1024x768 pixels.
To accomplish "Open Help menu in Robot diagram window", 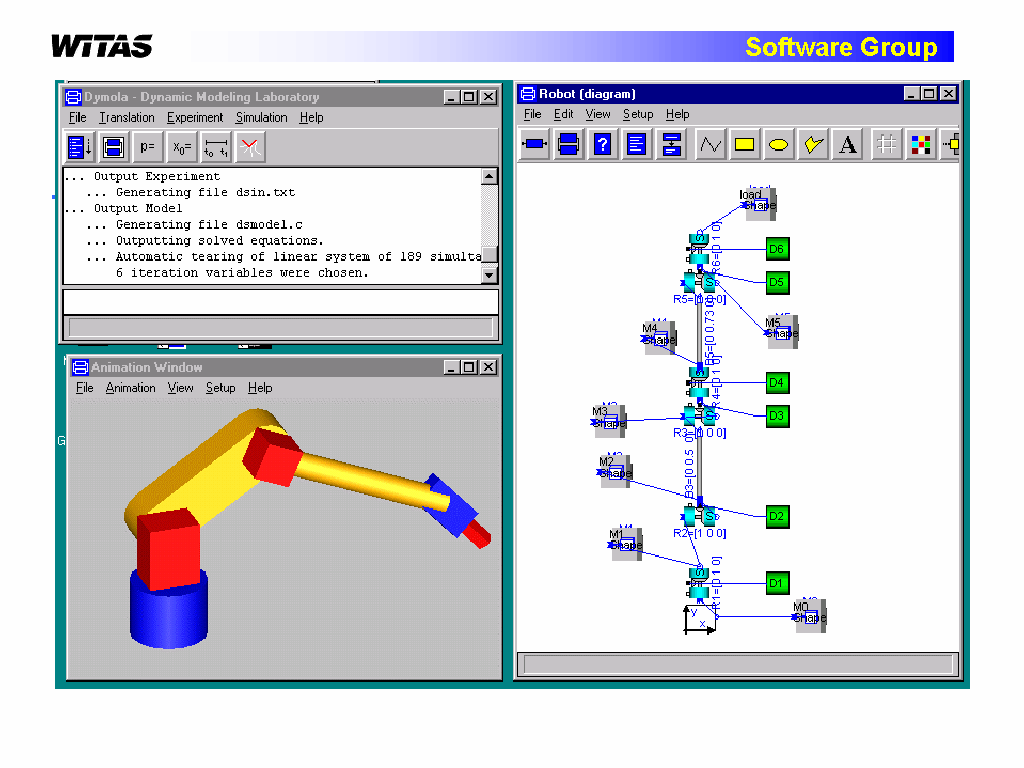I will tap(677, 114).
